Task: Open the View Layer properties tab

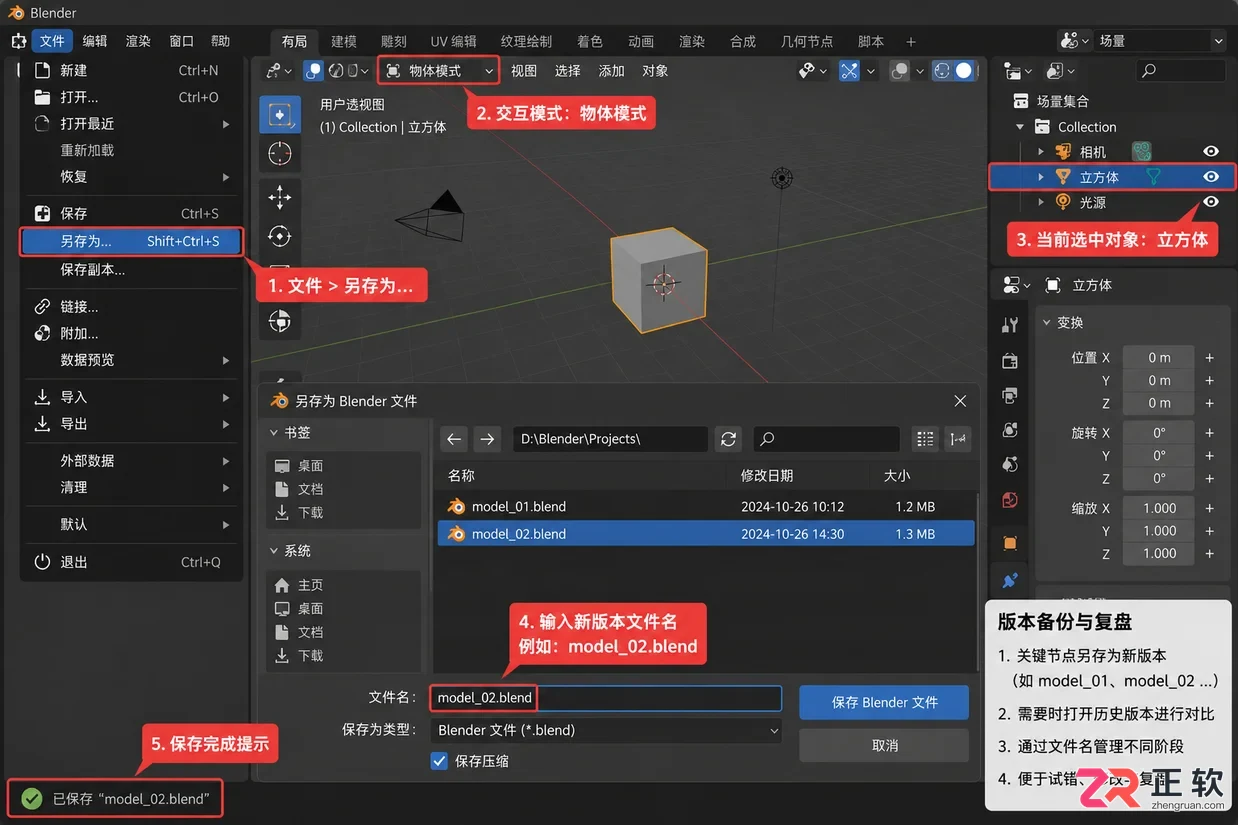Action: 1010,430
